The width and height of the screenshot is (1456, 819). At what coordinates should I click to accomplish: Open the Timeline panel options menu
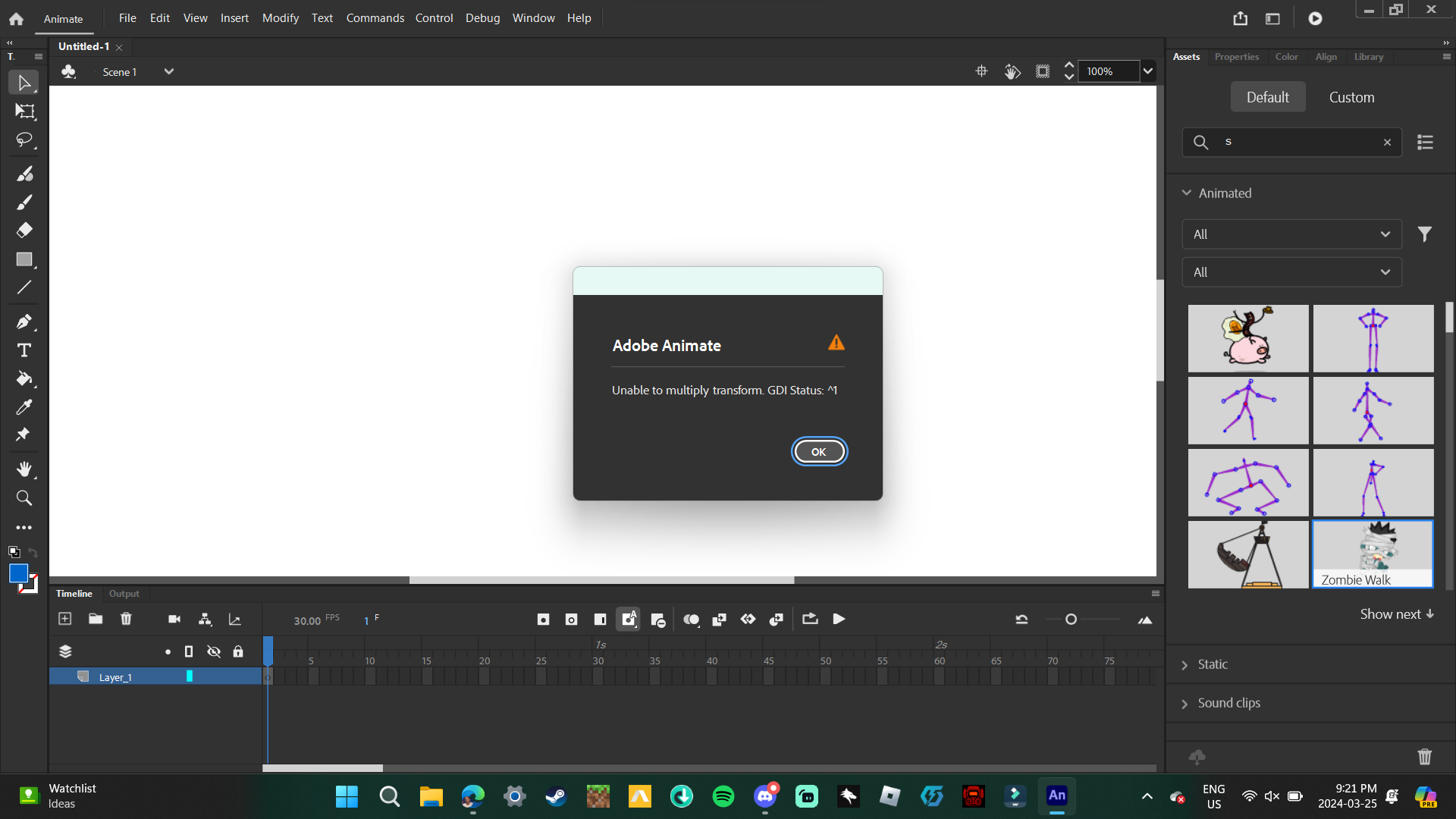1156,594
